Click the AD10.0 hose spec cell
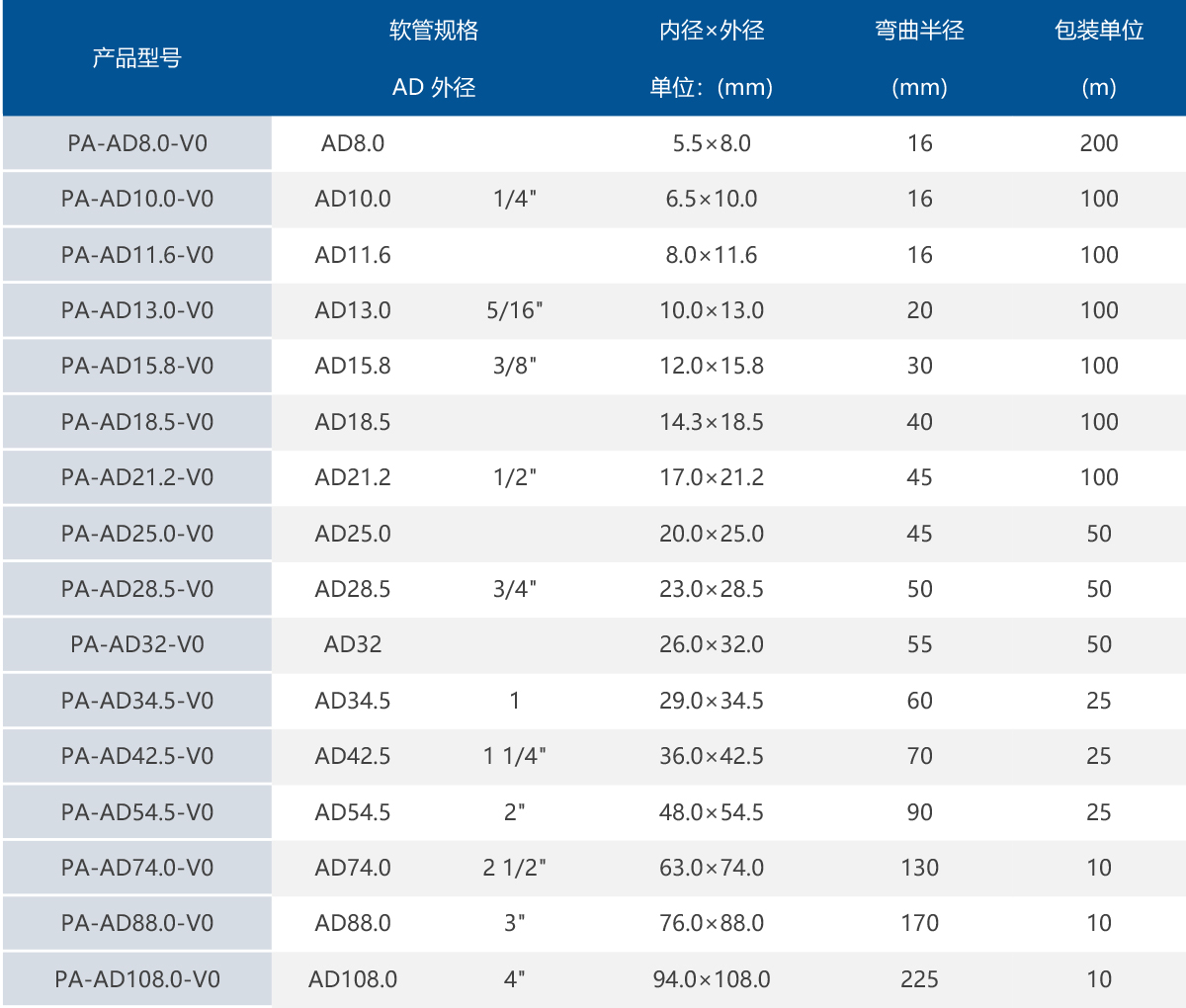The width and height of the screenshot is (1186, 1008). [x=353, y=199]
